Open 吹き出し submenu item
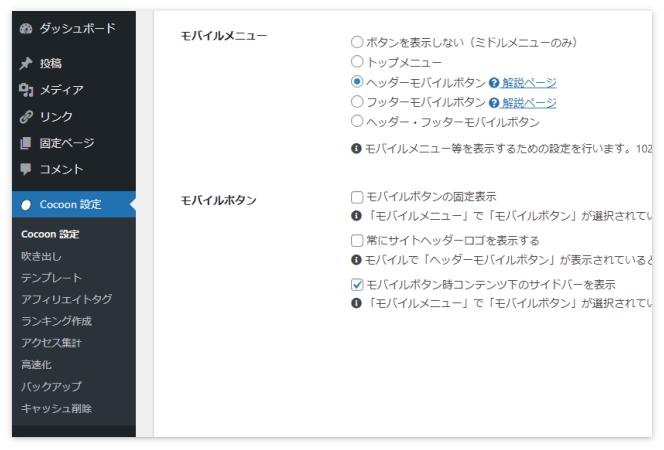 coord(42,257)
